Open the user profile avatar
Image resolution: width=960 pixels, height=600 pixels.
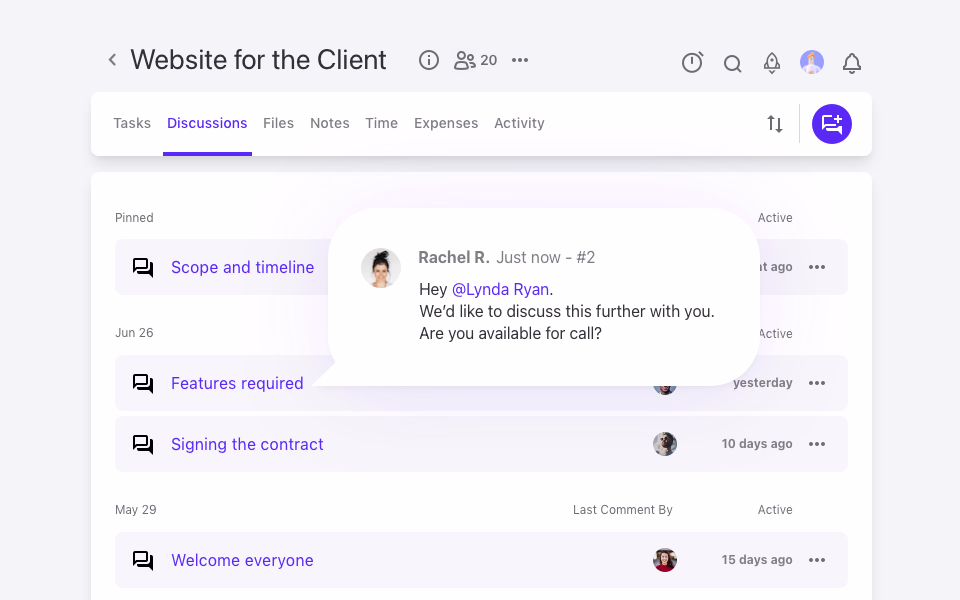pyautogui.click(x=812, y=62)
